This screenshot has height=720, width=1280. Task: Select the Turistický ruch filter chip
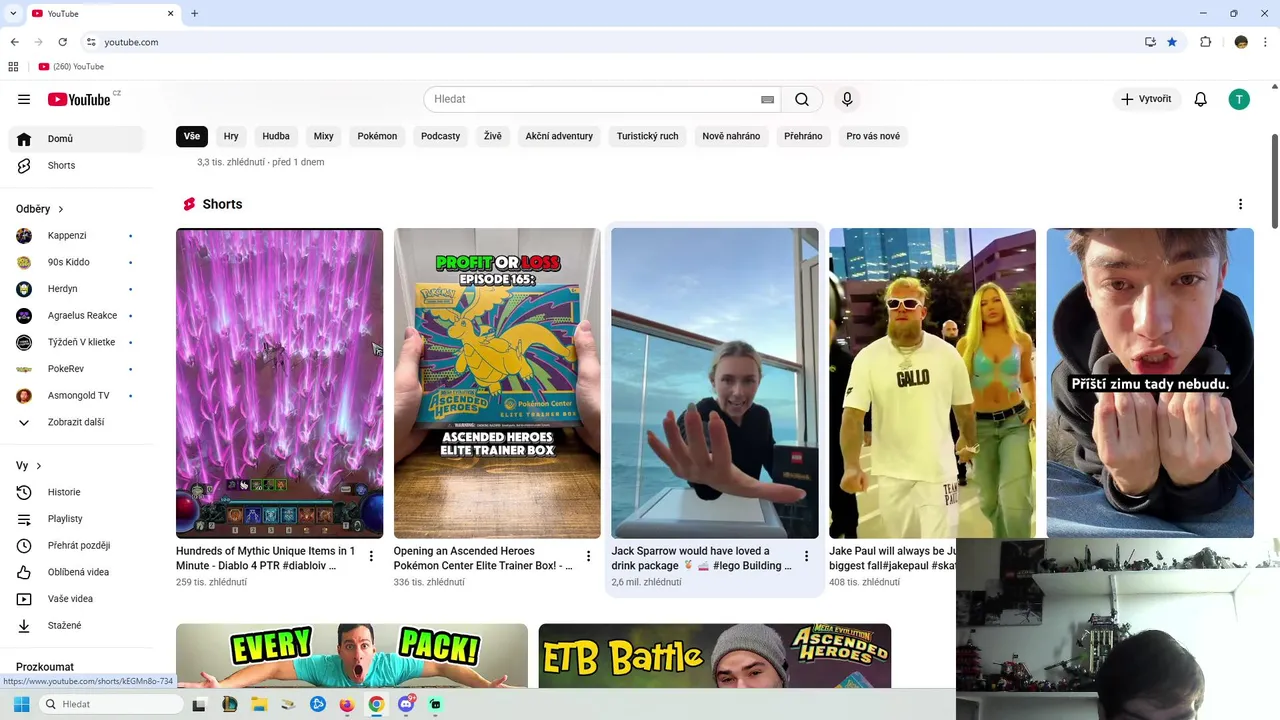[x=647, y=136]
